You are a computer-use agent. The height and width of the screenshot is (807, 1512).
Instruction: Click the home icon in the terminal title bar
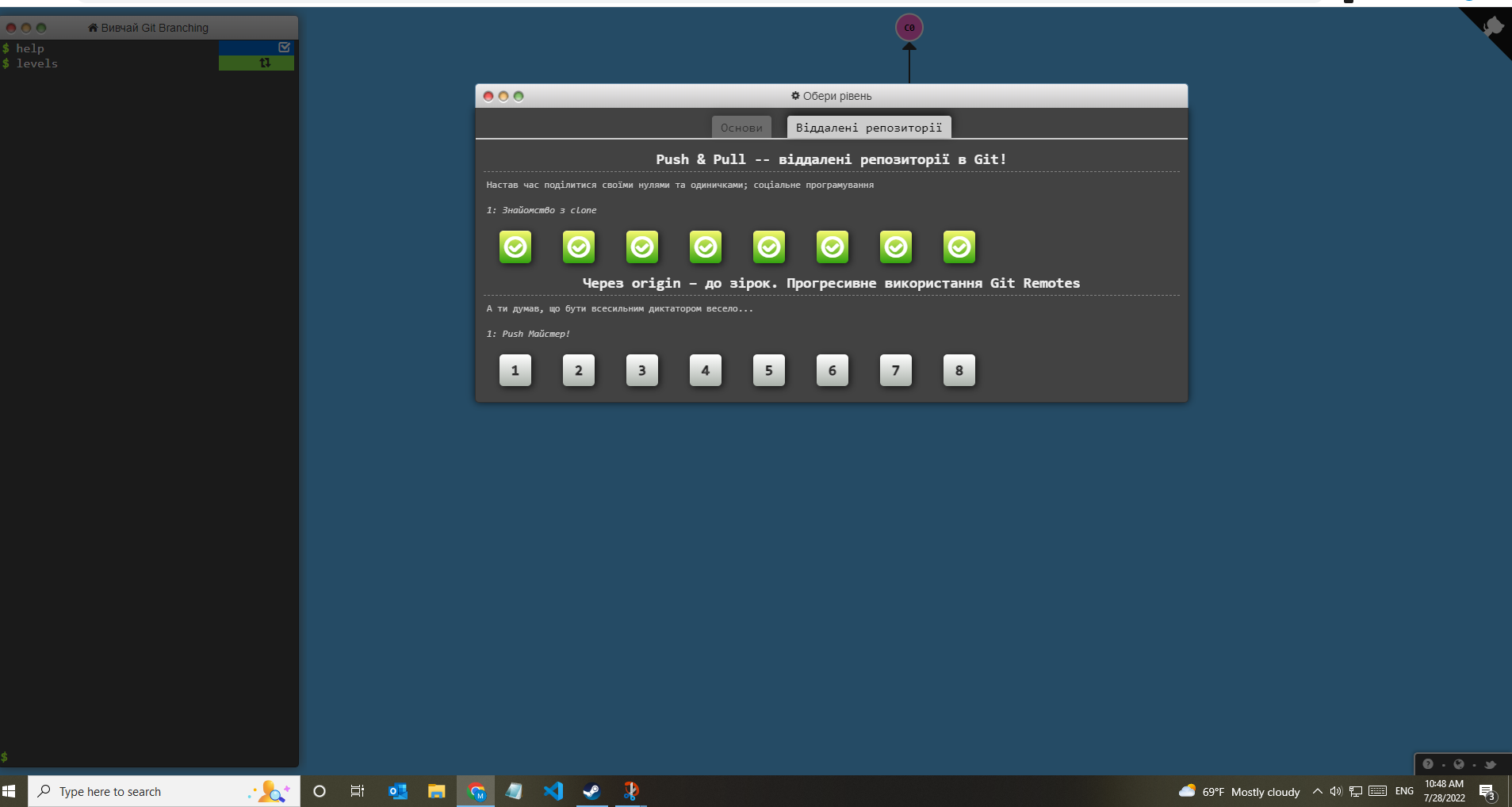coord(93,27)
